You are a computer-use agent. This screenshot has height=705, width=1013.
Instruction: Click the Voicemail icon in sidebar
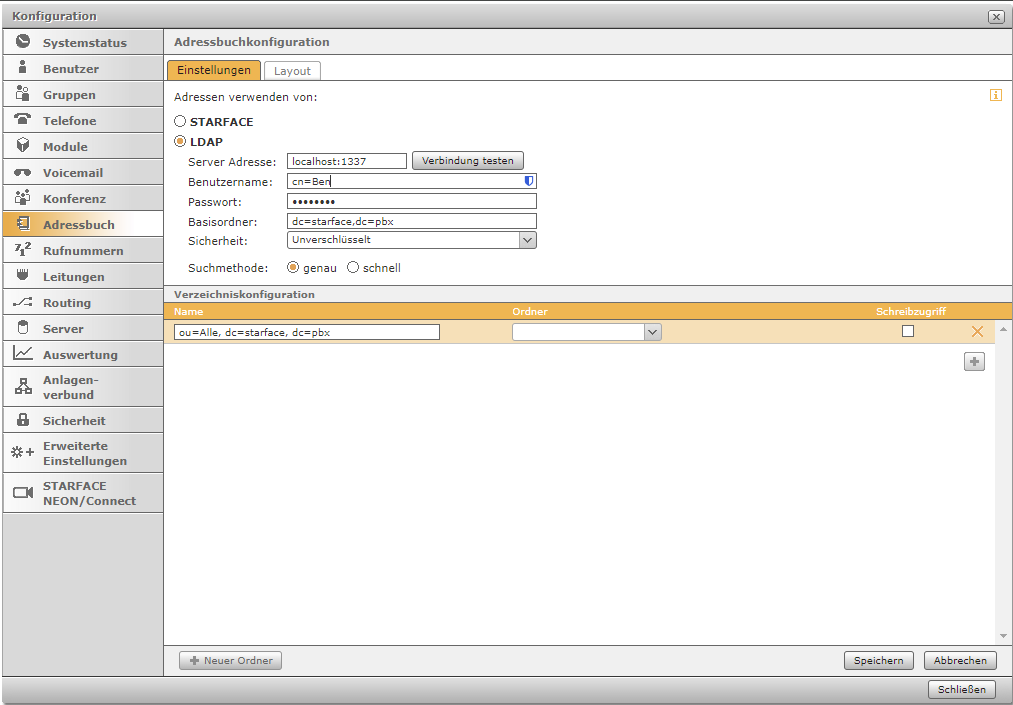(x=23, y=173)
